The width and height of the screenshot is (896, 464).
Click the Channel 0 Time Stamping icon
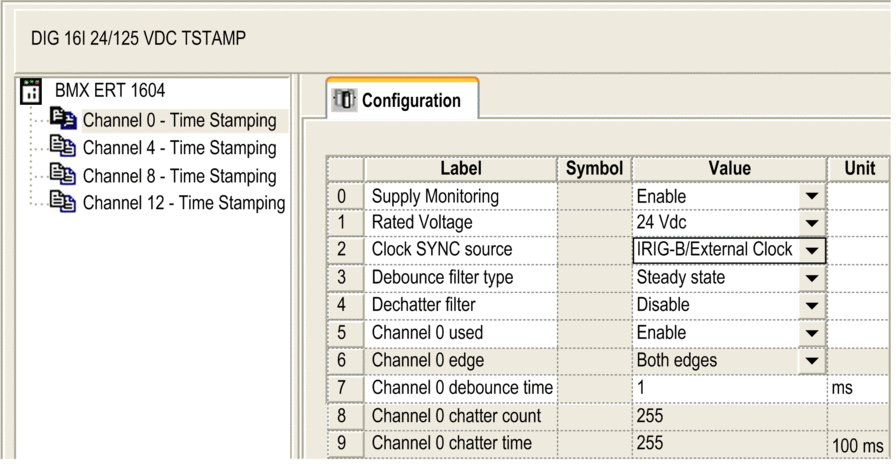62,119
